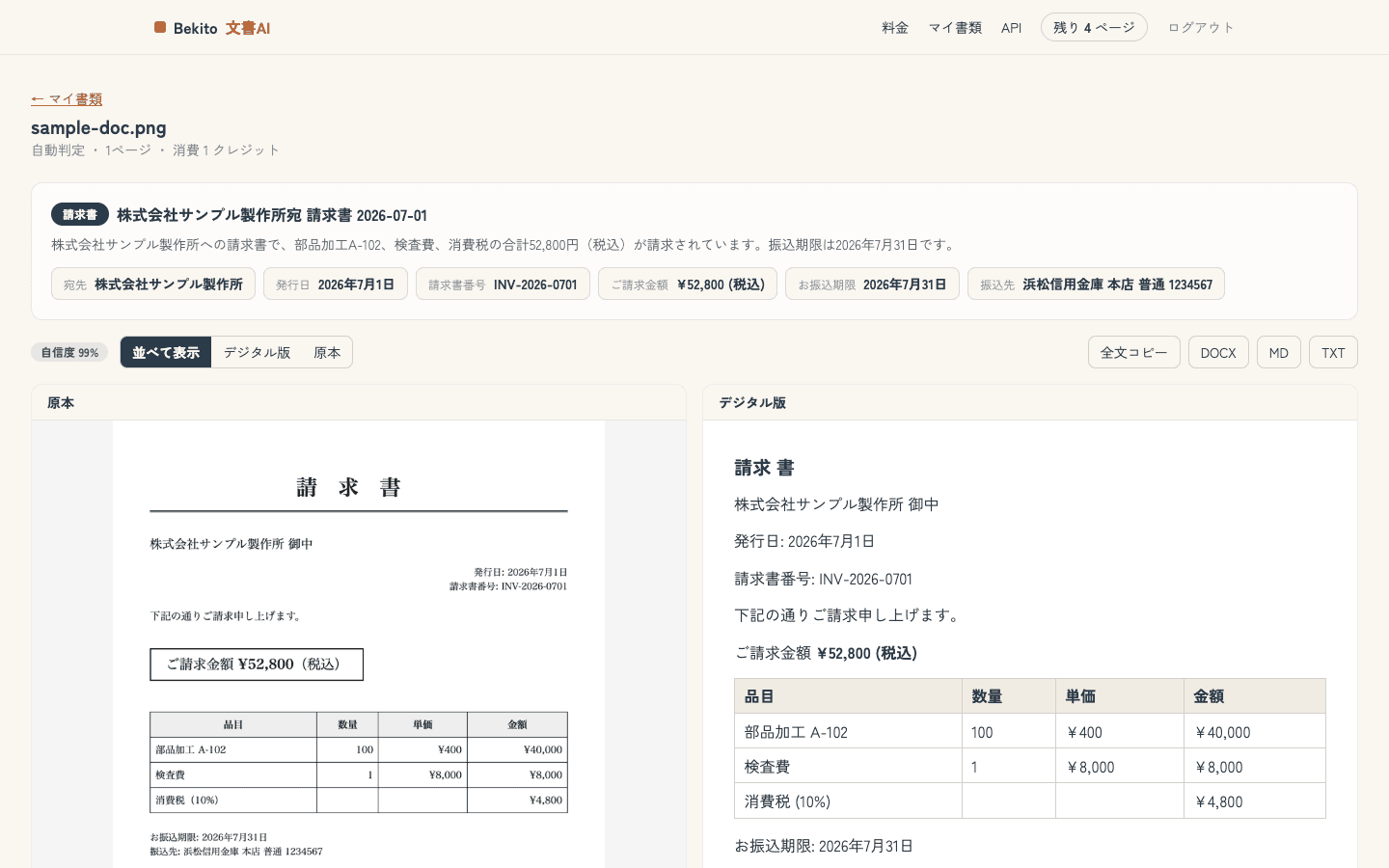The image size is (1389, 868).
Task: Click the 発行日 2026年7月1日 chip
Action: (x=336, y=284)
